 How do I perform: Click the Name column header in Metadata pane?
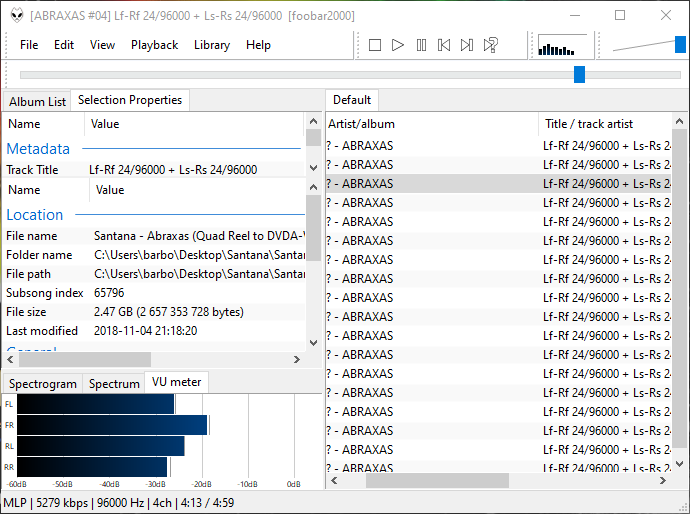click(44, 124)
